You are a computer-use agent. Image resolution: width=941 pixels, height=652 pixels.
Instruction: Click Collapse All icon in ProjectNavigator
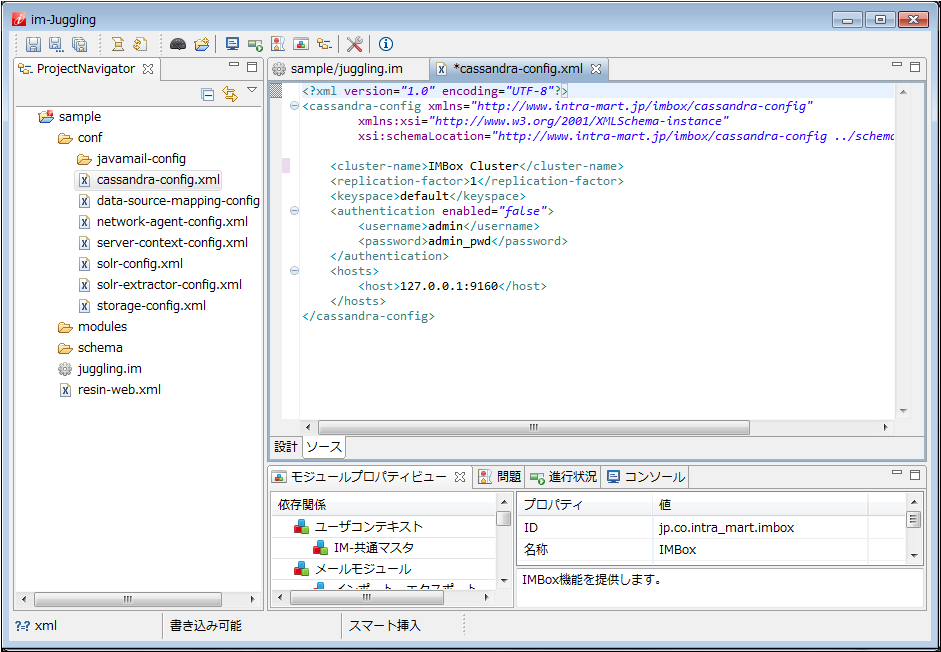point(208,94)
